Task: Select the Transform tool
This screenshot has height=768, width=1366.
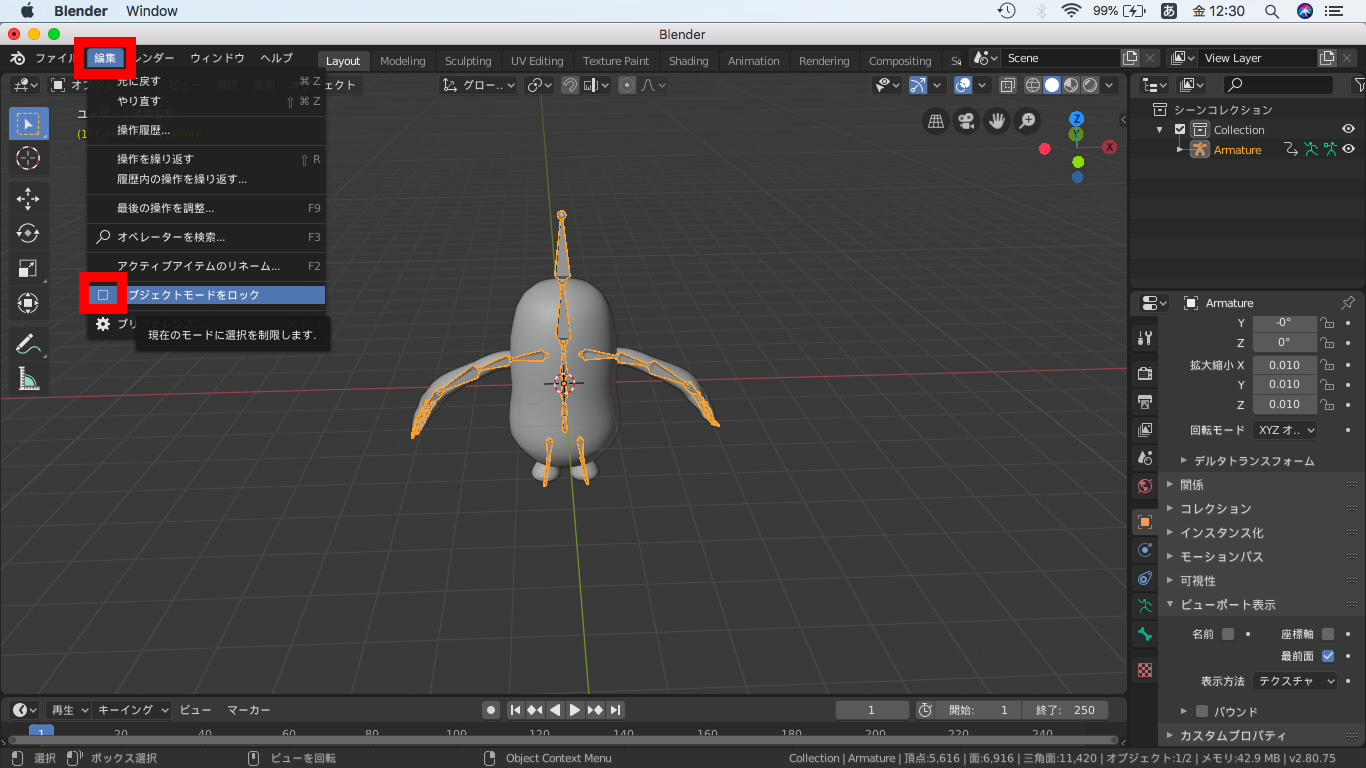Action: point(29,302)
